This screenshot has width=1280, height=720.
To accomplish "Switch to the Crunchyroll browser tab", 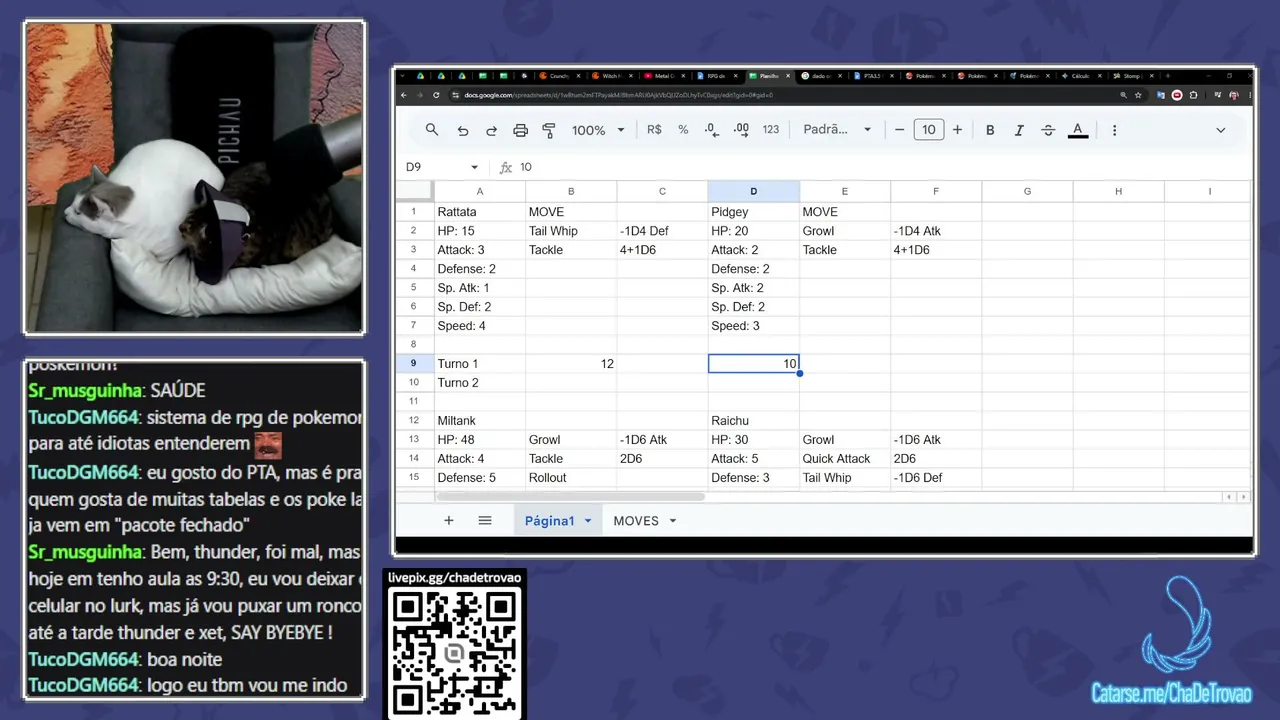I will 558,76.
